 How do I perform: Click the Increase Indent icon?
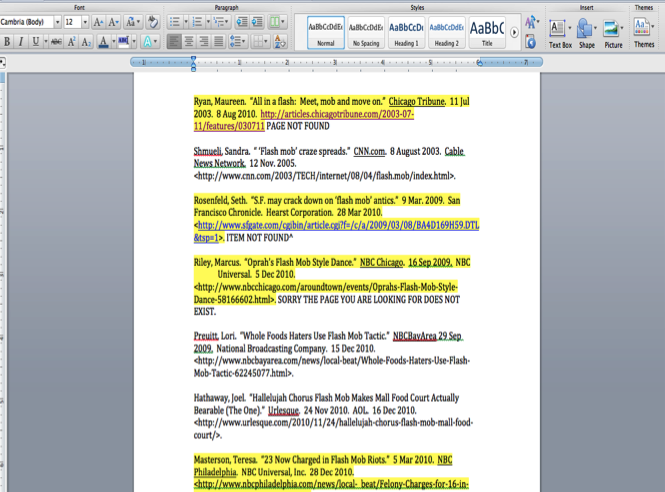(x=257, y=22)
